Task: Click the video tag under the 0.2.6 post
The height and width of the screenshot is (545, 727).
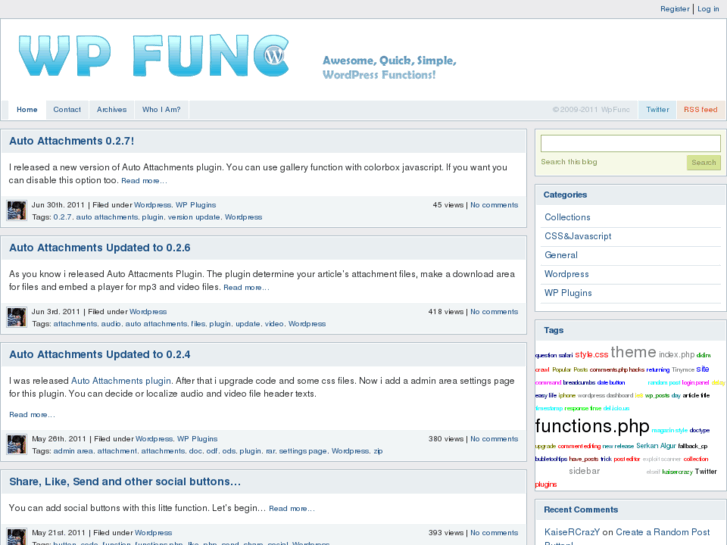Action: click(274, 324)
